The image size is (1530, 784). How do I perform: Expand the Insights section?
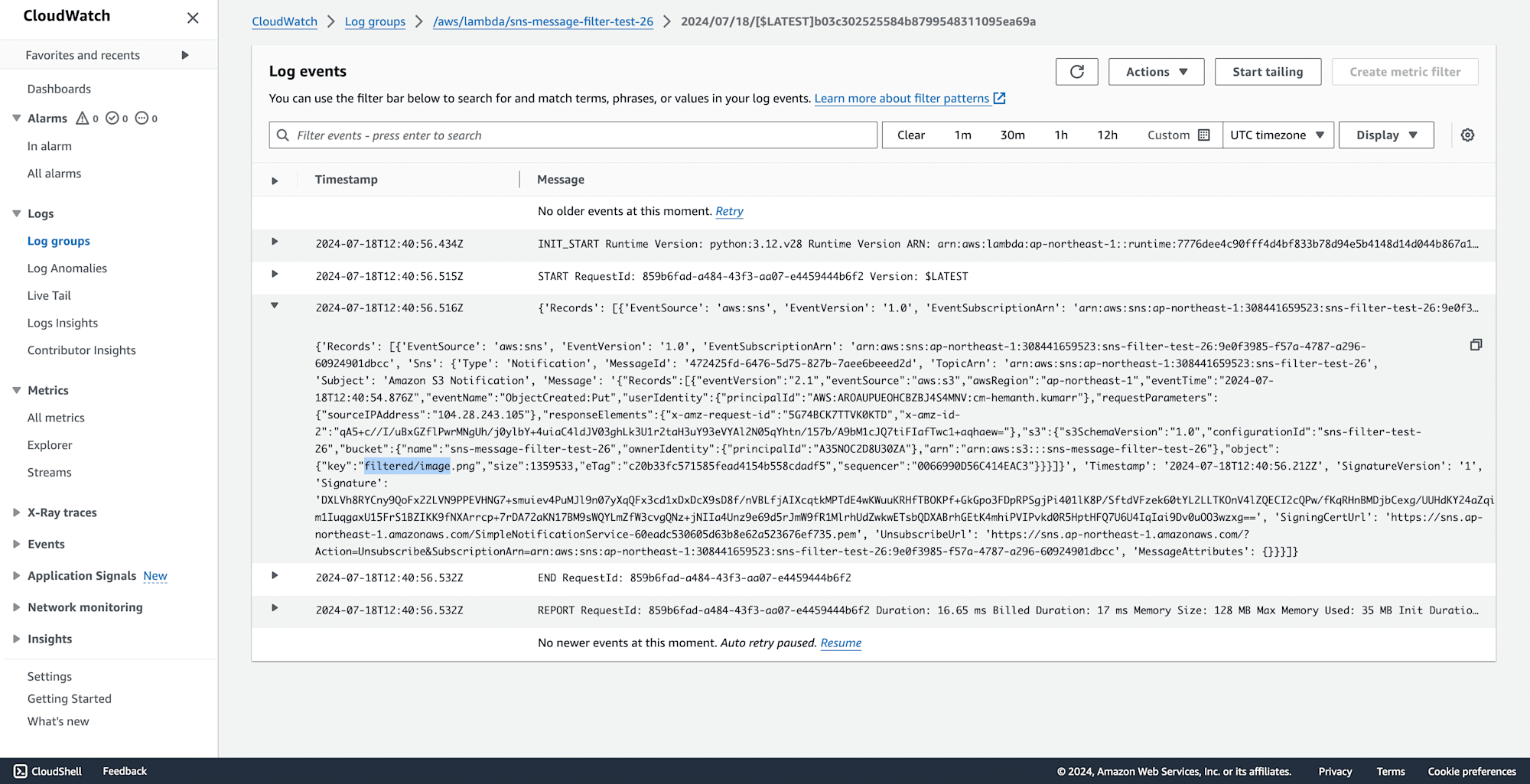[x=16, y=639]
